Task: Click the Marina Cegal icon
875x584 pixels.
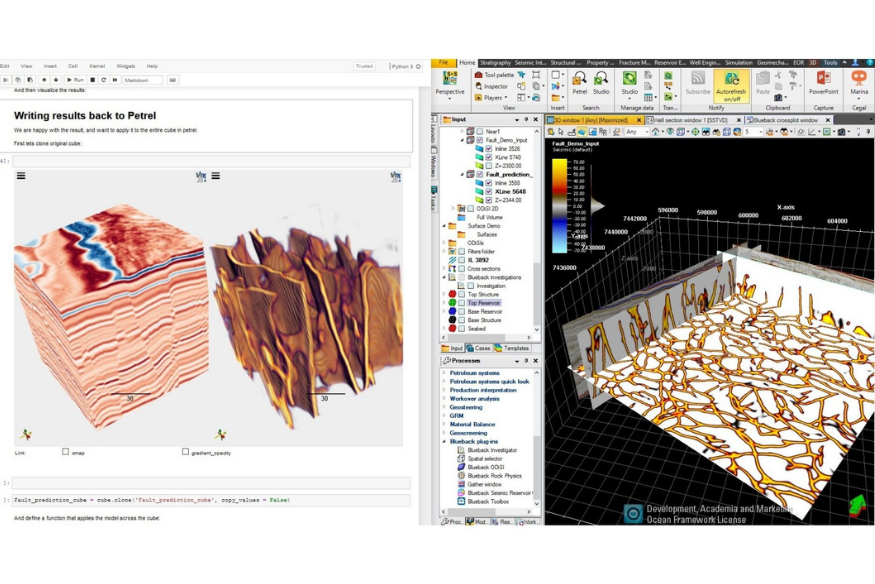Action: click(859, 83)
